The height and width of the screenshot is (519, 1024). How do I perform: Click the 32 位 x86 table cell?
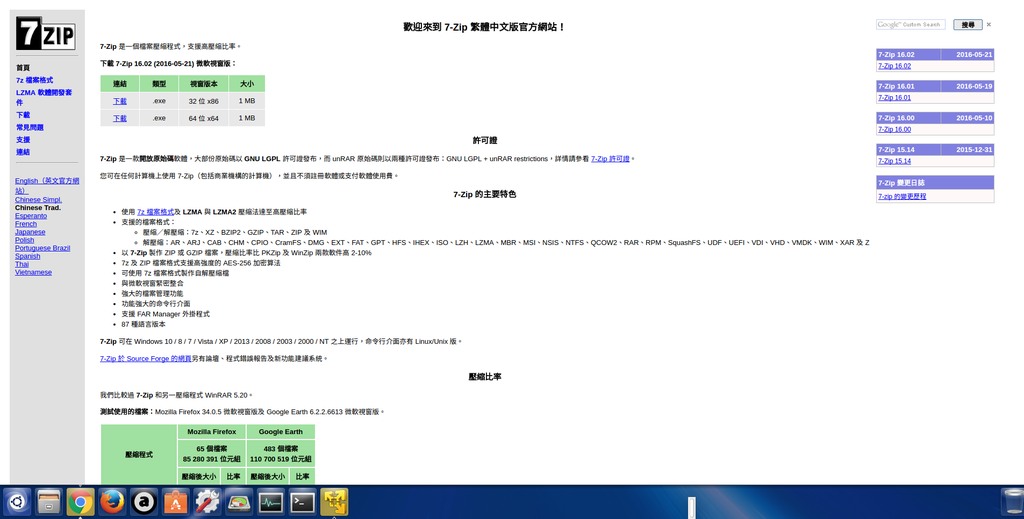(204, 101)
